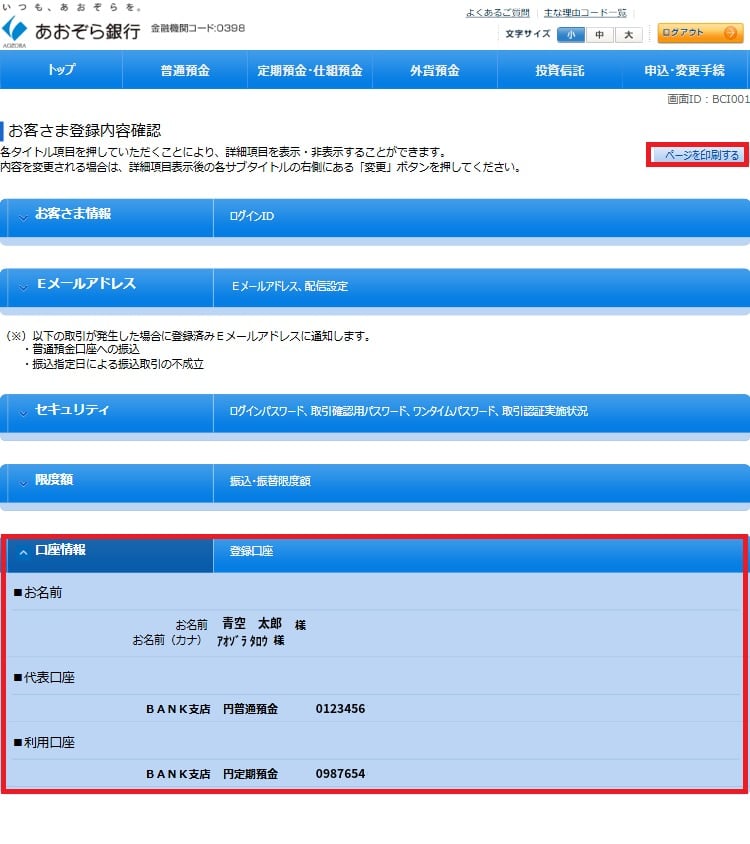Image resolution: width=750 pixels, height=844 pixels.
Task: Select the 外貨預金 menu item
Action: pos(434,70)
